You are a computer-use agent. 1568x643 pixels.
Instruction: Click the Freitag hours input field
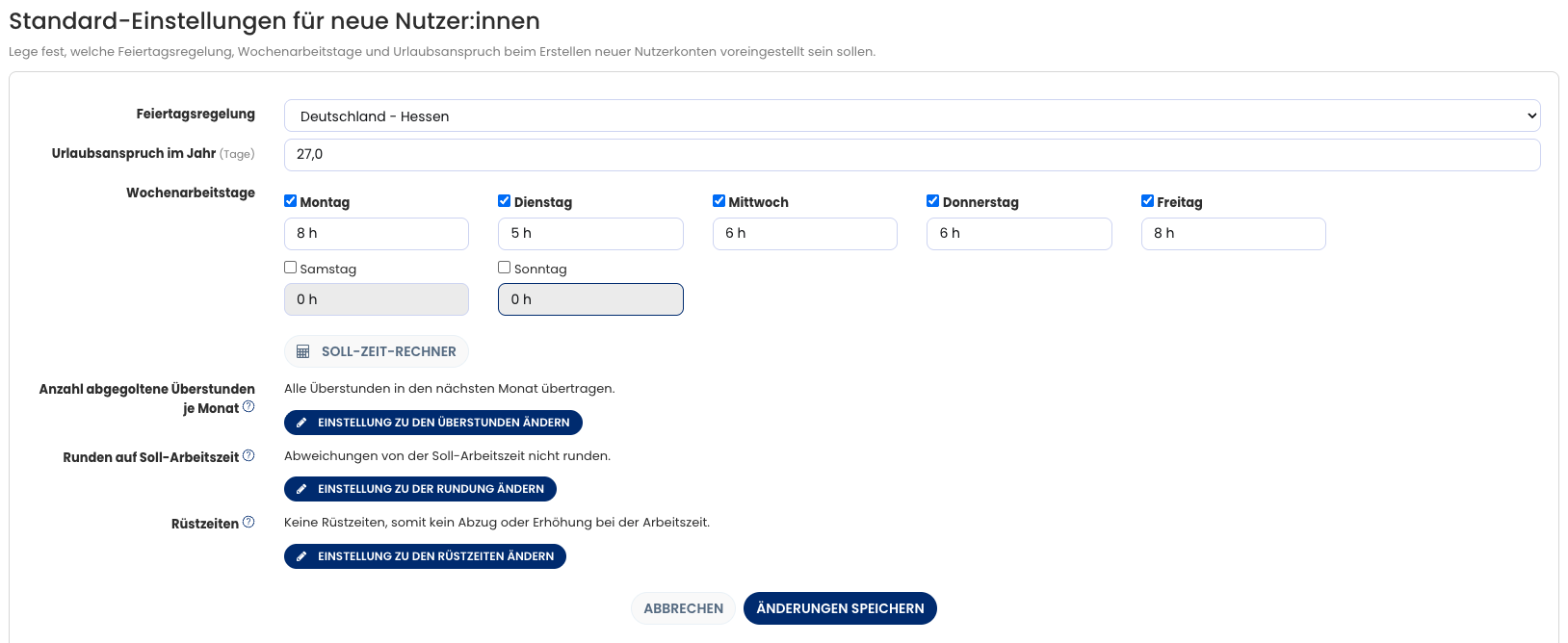click(1233, 234)
